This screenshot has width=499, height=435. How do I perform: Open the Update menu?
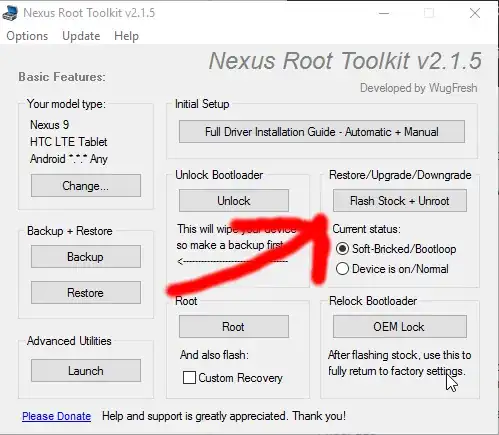(x=81, y=36)
